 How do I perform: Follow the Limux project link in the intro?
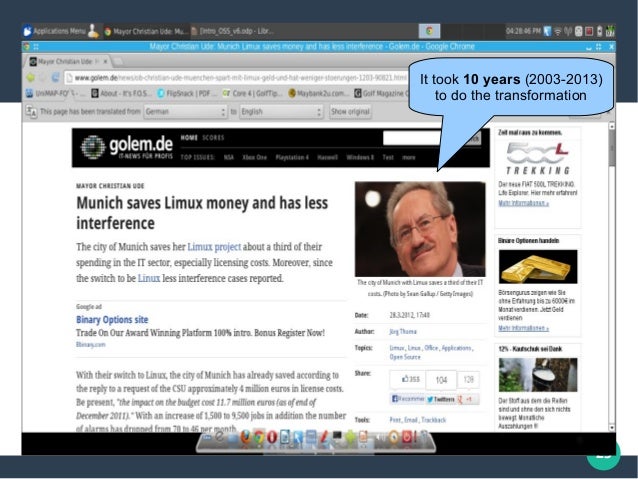click(214, 247)
